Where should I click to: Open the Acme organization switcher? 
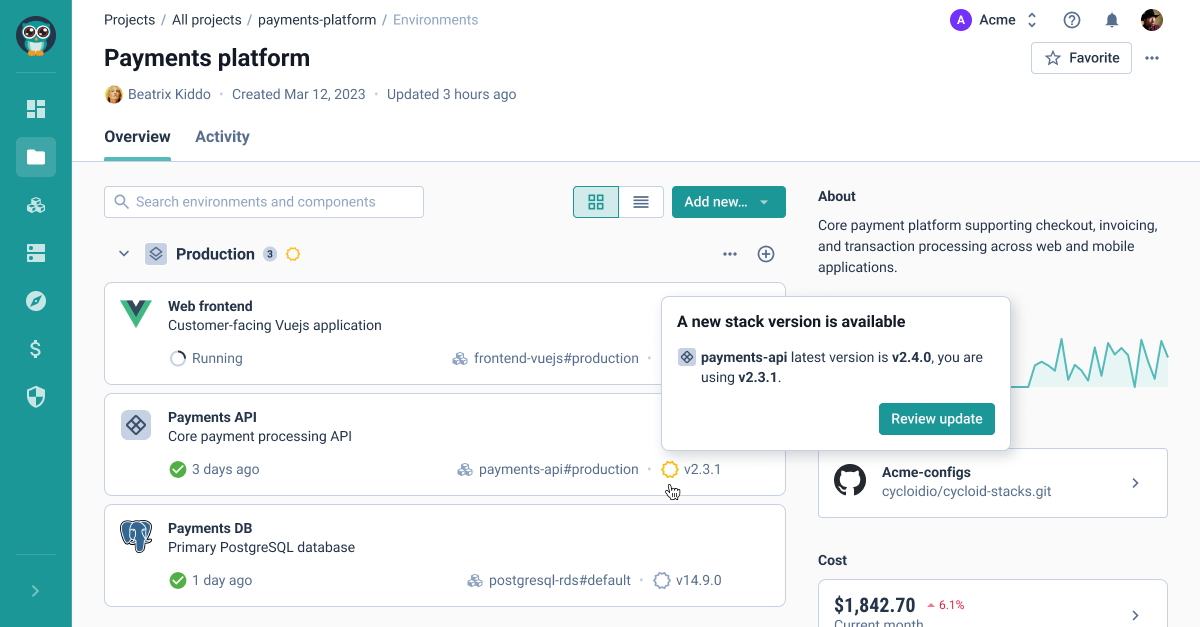click(x=994, y=20)
